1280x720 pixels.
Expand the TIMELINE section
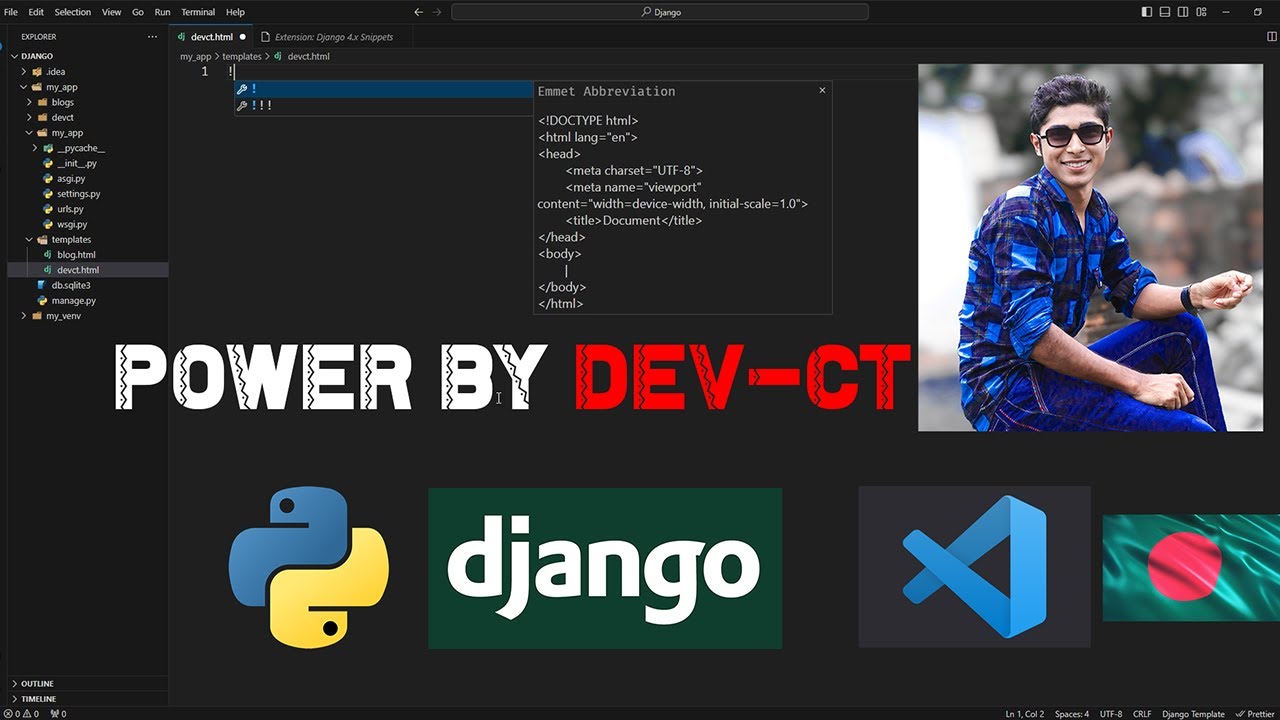point(38,699)
